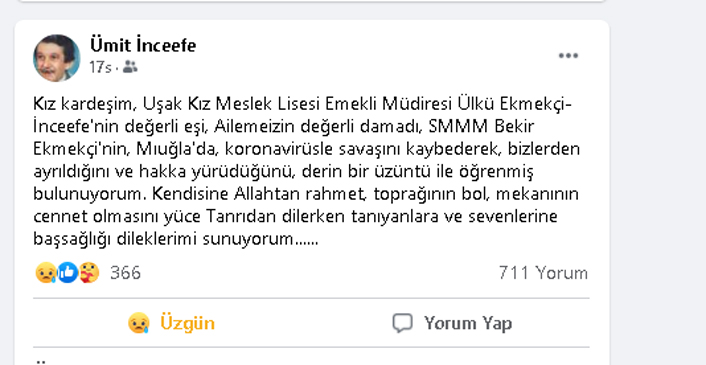Open the post via the 17s timestamp
Screen dimensions: 706x365
pyautogui.click(x=100, y=67)
